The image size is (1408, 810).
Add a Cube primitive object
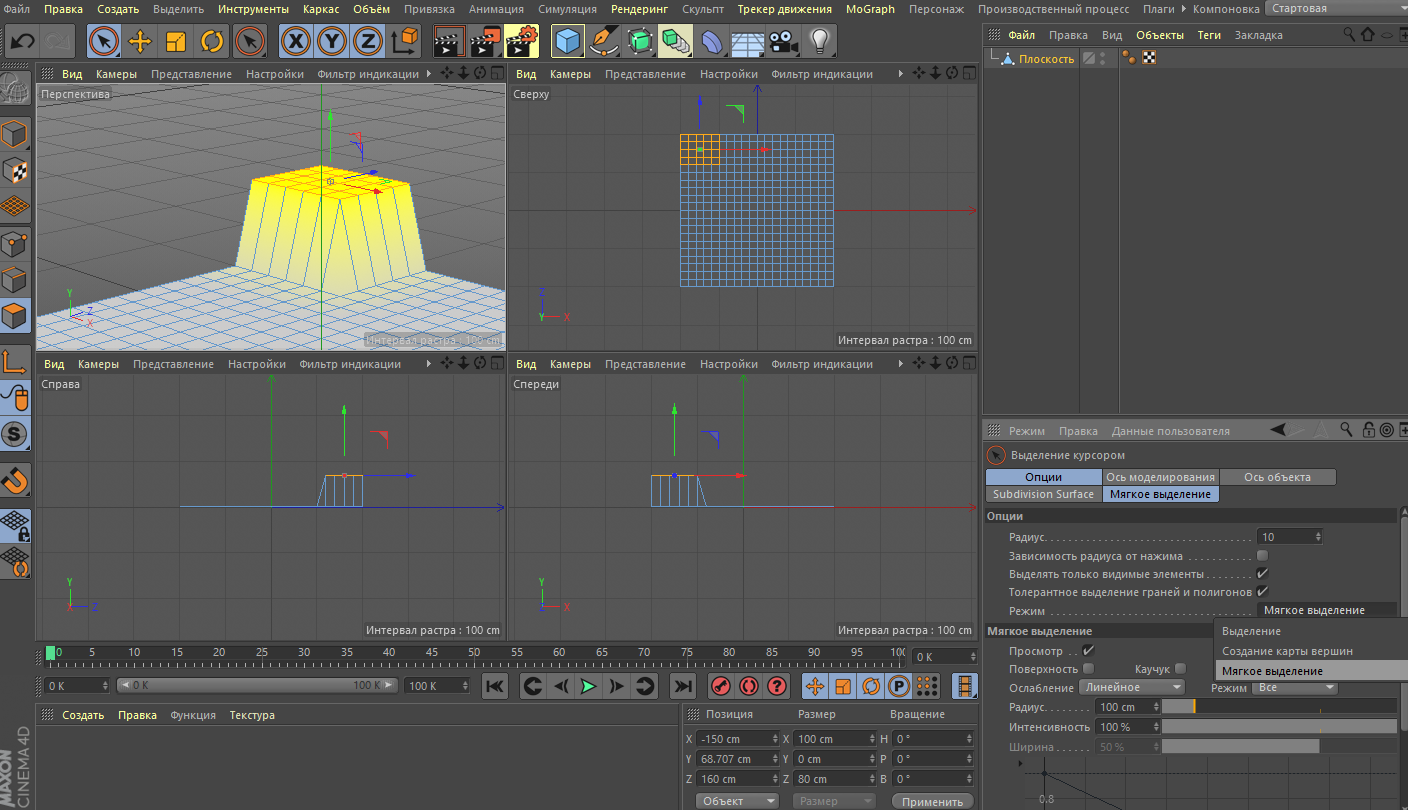pyautogui.click(x=568, y=41)
